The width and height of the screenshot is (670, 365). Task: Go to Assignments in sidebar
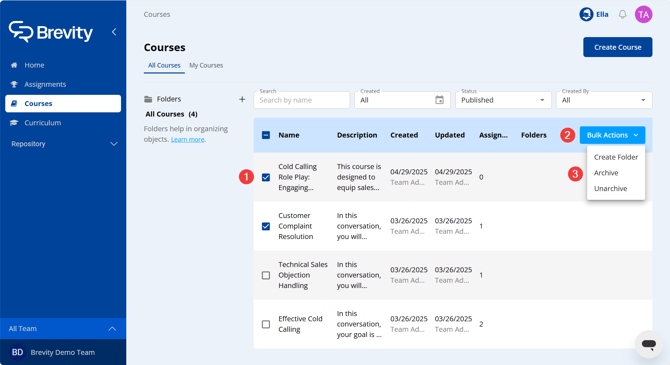(x=45, y=84)
